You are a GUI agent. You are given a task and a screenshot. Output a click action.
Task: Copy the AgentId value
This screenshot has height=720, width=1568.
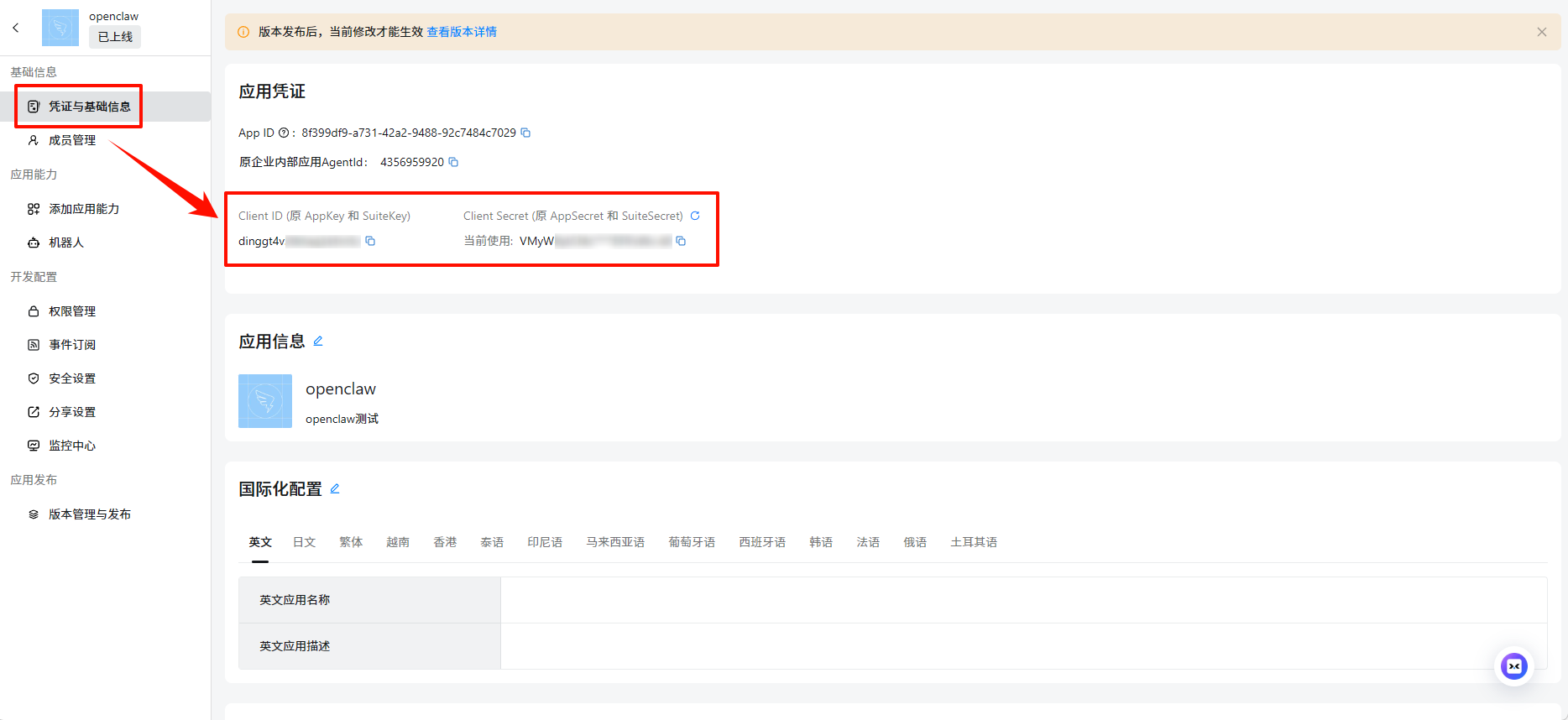click(x=453, y=162)
